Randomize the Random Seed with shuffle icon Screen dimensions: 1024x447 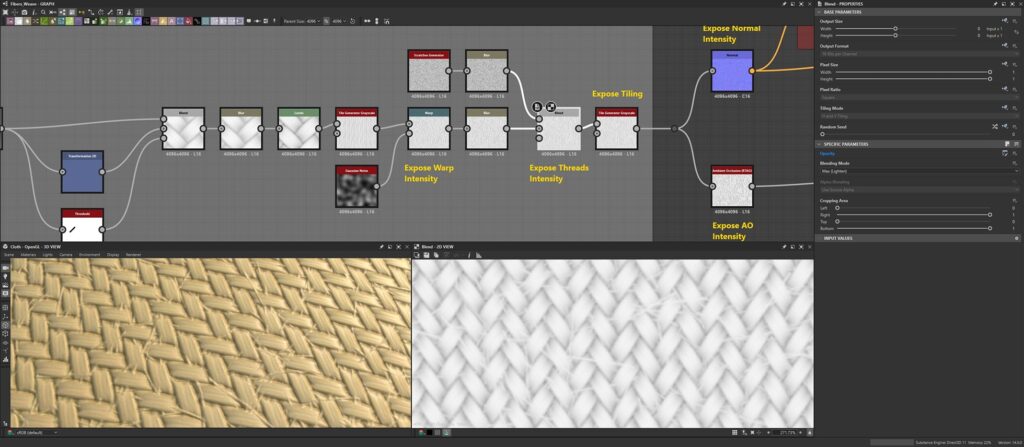[x=995, y=126]
